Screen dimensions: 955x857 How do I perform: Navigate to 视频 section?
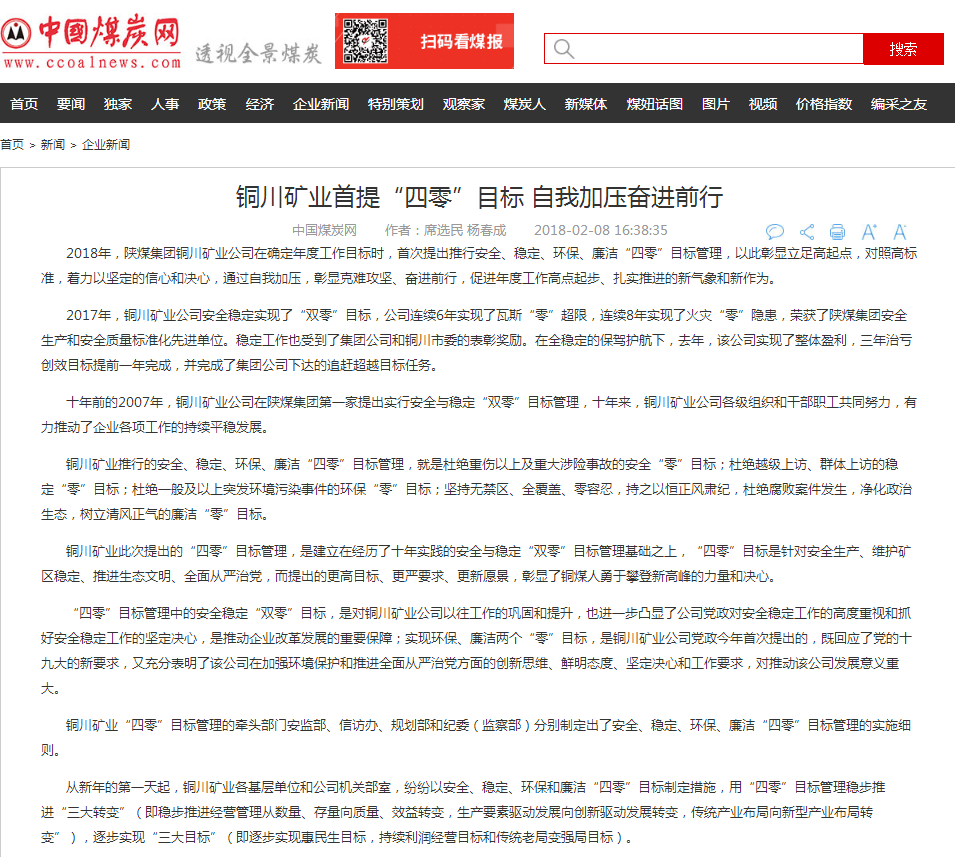(763, 104)
